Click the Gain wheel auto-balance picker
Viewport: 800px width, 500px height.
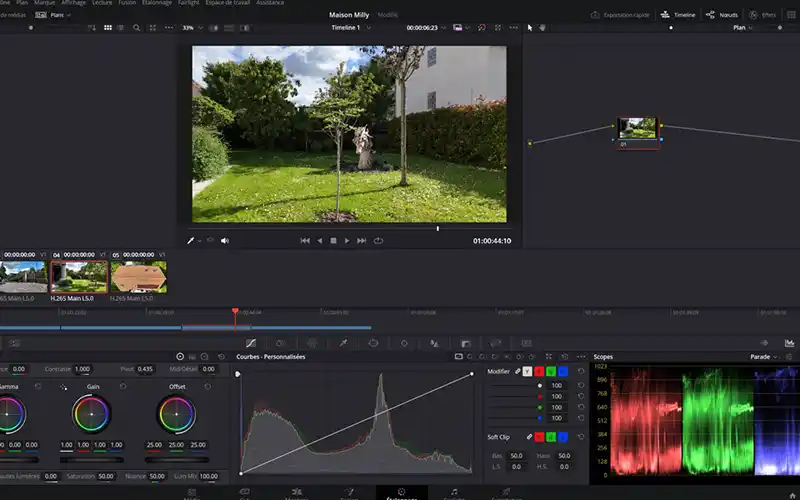(64, 387)
